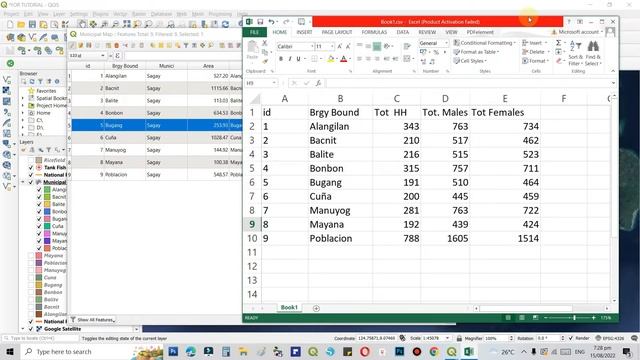The width and height of the screenshot is (640, 360).
Task: Open Windows Start menu
Action: click(10, 351)
